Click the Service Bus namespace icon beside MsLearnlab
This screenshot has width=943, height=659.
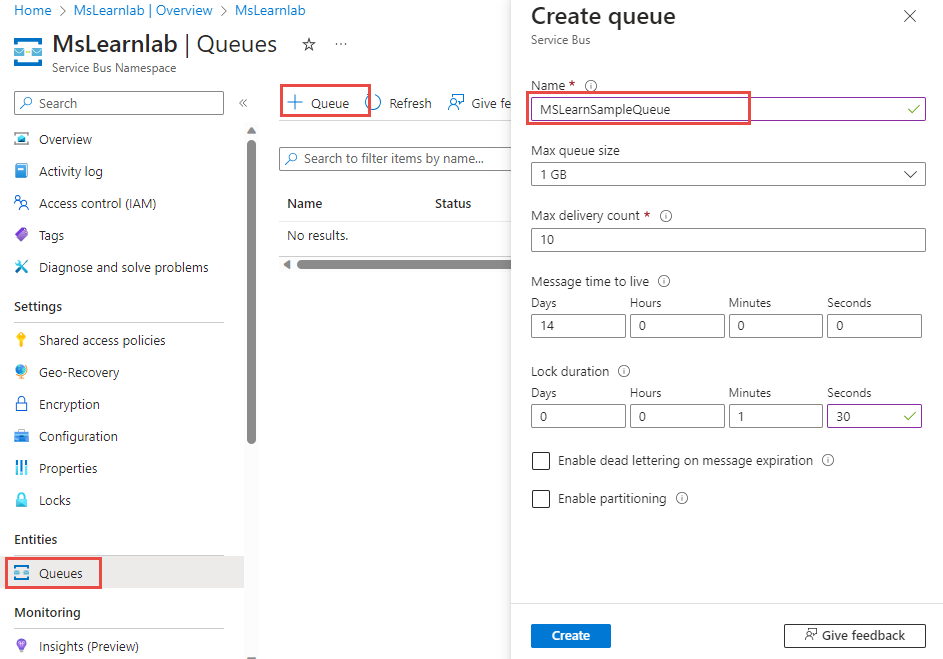click(x=28, y=52)
